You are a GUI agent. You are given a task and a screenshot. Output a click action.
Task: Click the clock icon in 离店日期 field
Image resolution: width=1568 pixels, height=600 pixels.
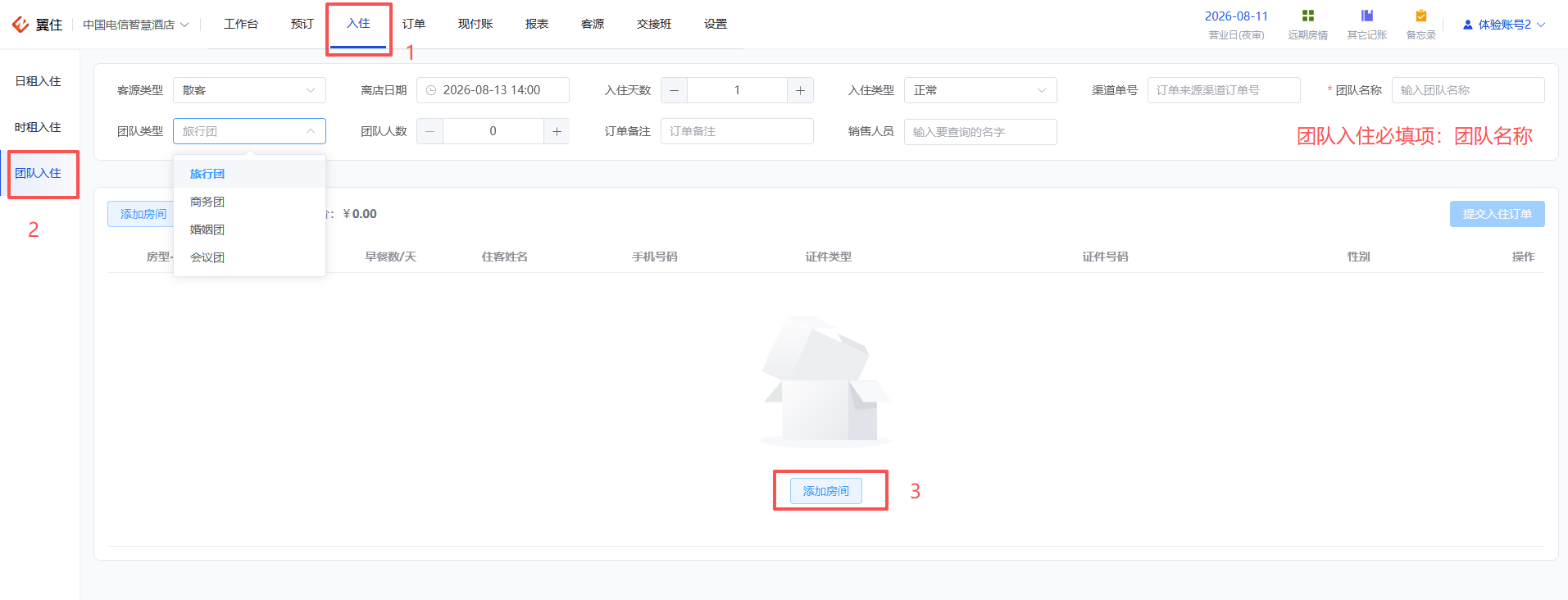point(431,90)
